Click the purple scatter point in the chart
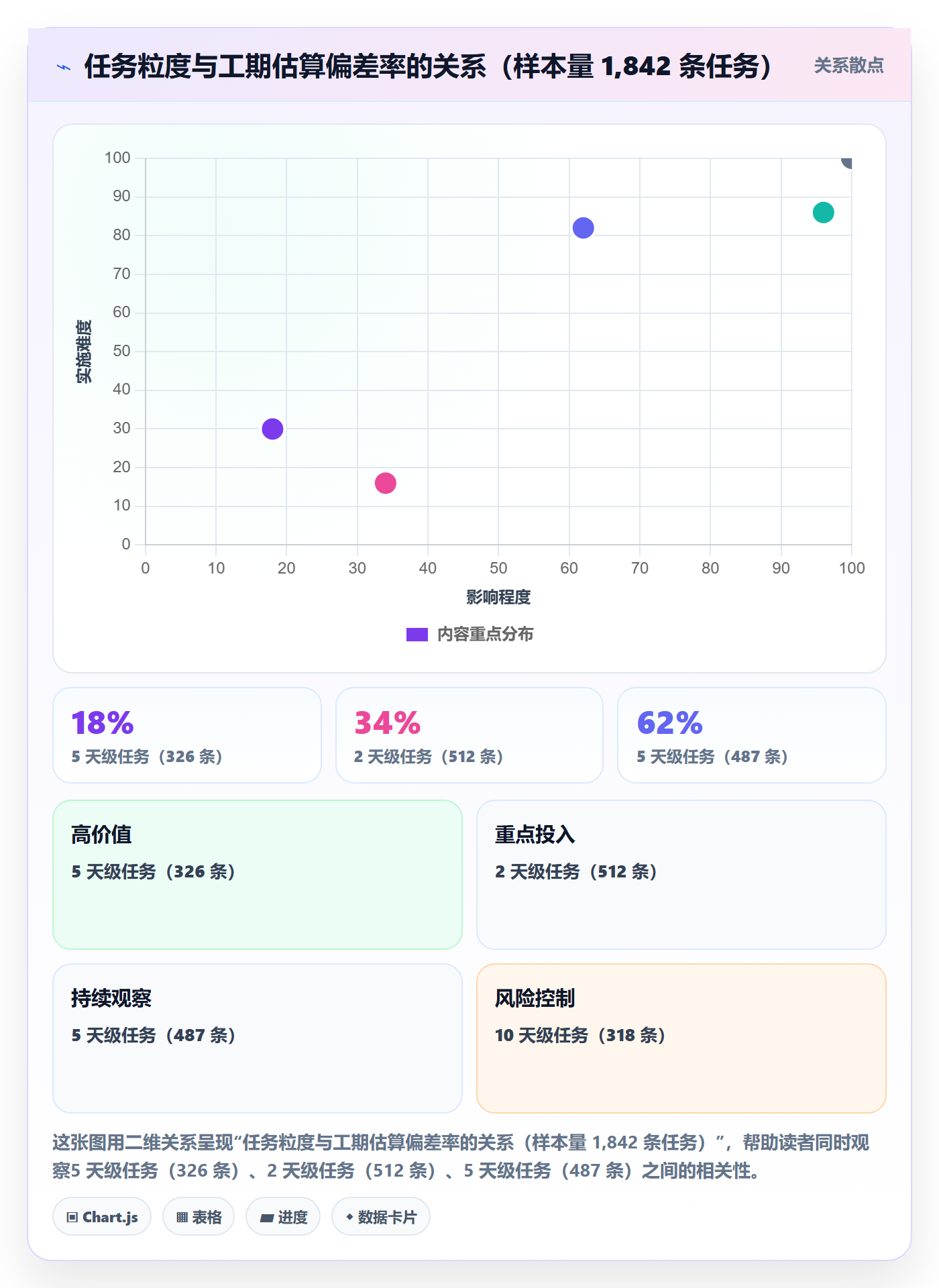Image resolution: width=939 pixels, height=1288 pixels. (272, 429)
